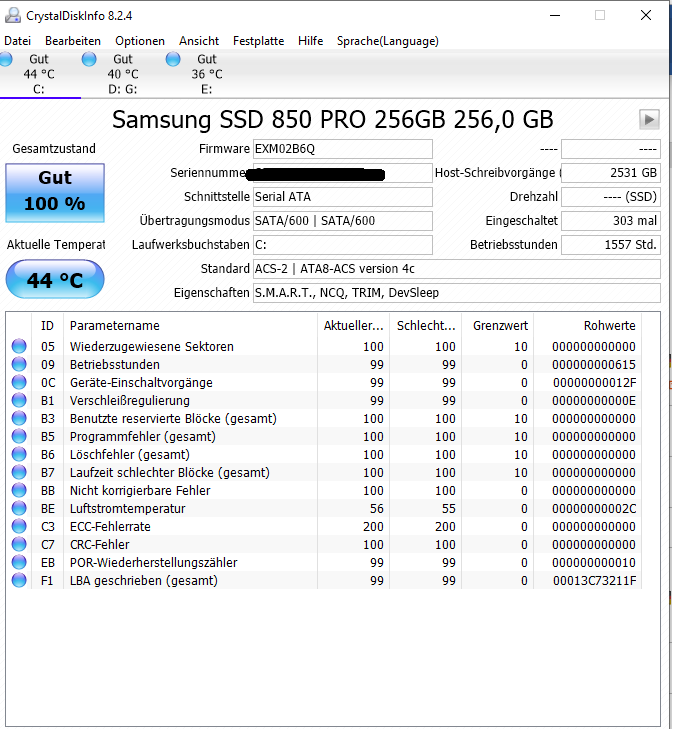Click the blue status orb of drive E:
The height and width of the screenshot is (729, 675).
(173, 59)
